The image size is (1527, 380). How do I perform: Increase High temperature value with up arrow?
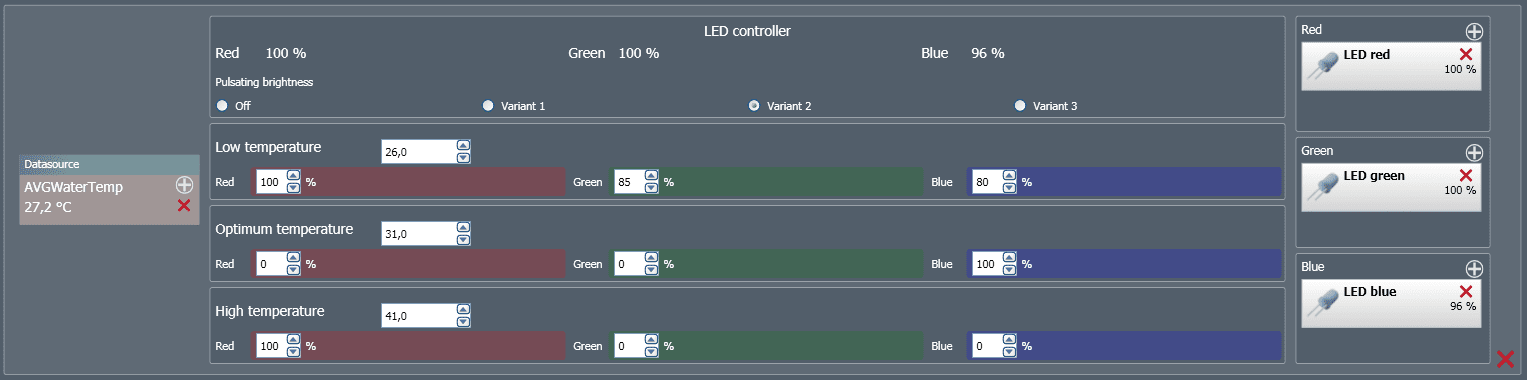[x=463, y=311]
